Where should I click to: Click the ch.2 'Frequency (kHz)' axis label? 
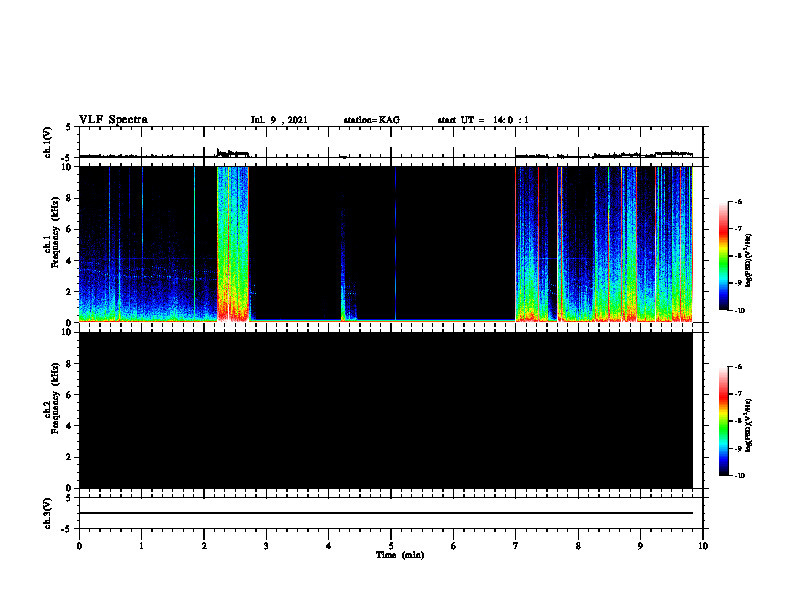(x=55, y=398)
